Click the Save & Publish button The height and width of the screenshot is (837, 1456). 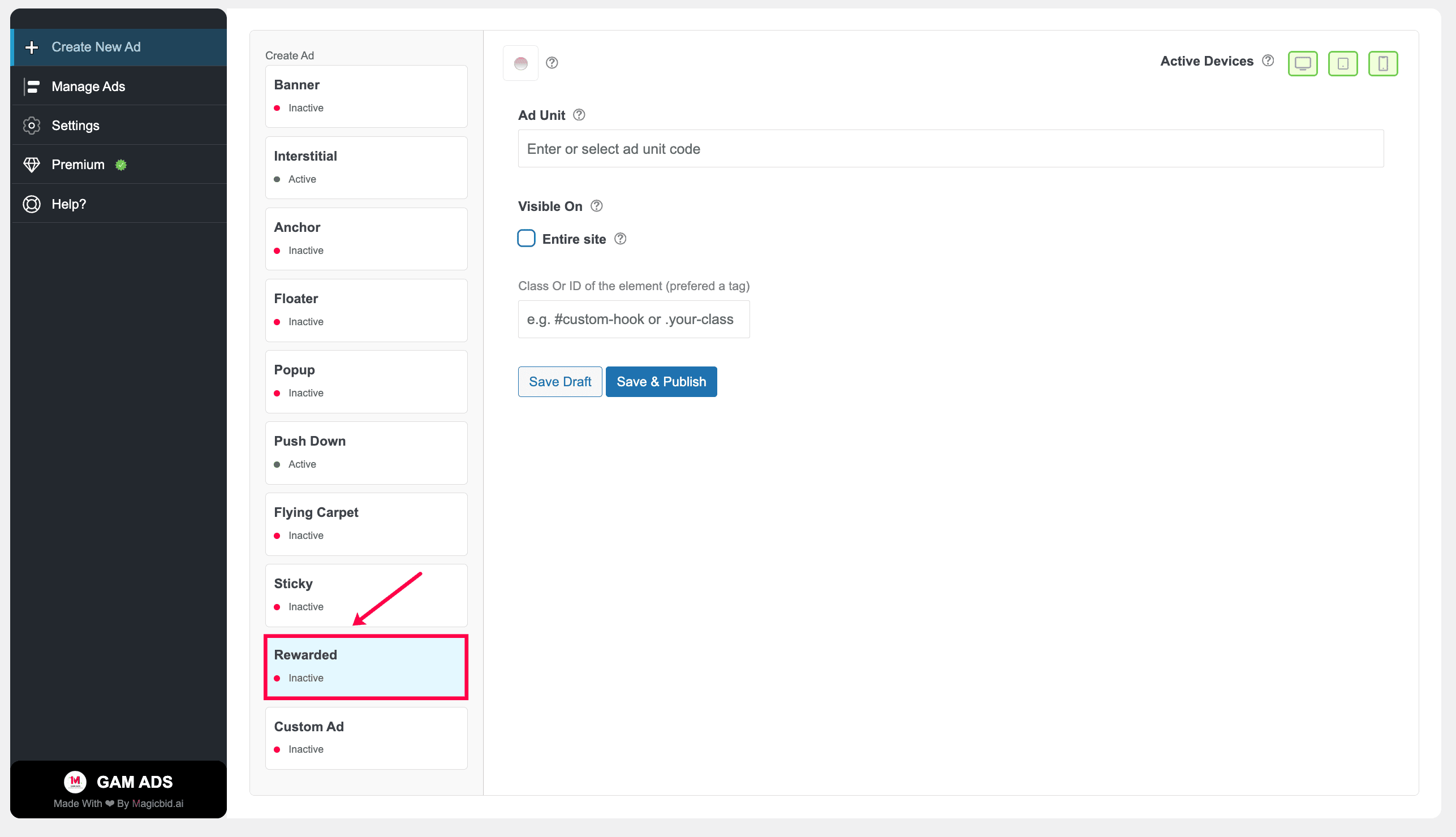[x=661, y=382]
